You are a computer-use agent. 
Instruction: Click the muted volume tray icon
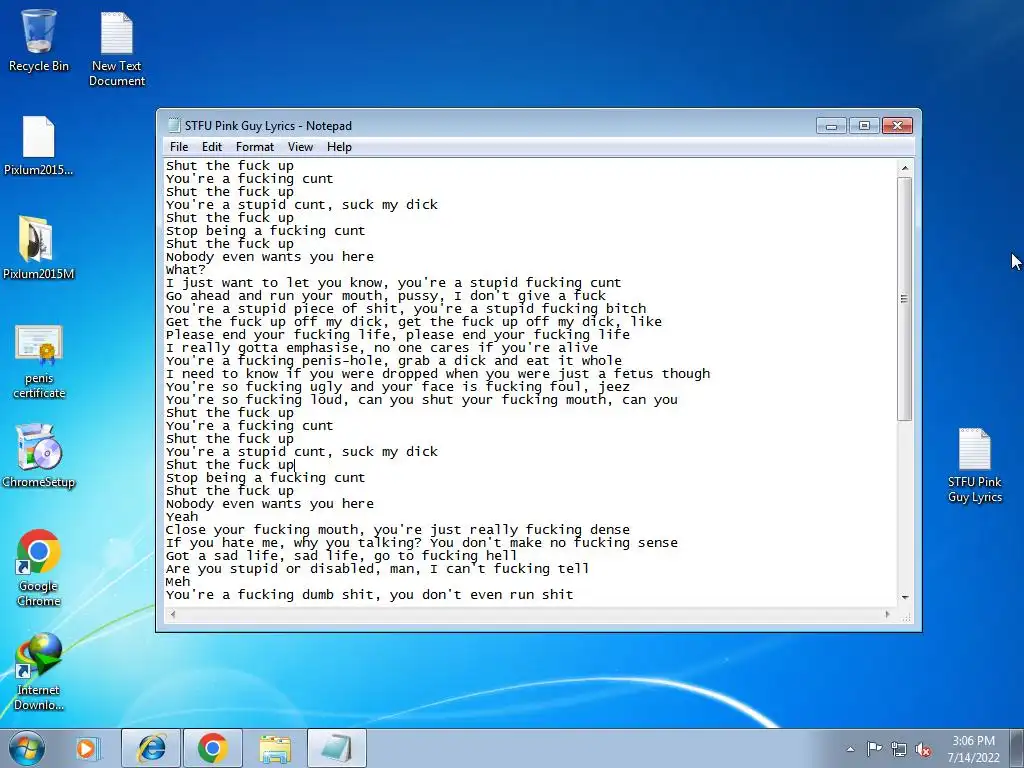[x=923, y=749]
